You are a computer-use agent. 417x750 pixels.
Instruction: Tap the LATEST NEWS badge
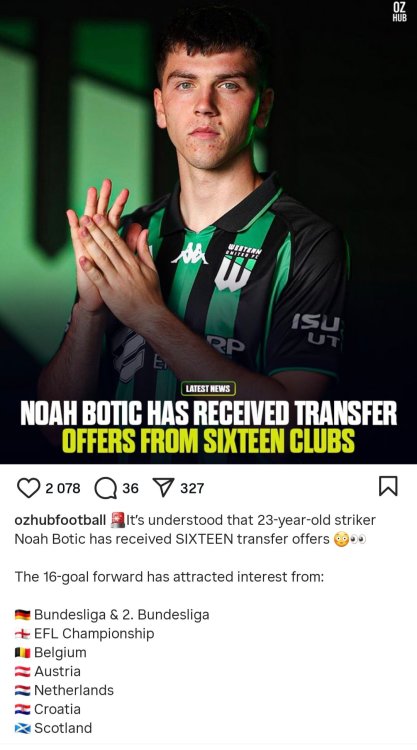208,388
